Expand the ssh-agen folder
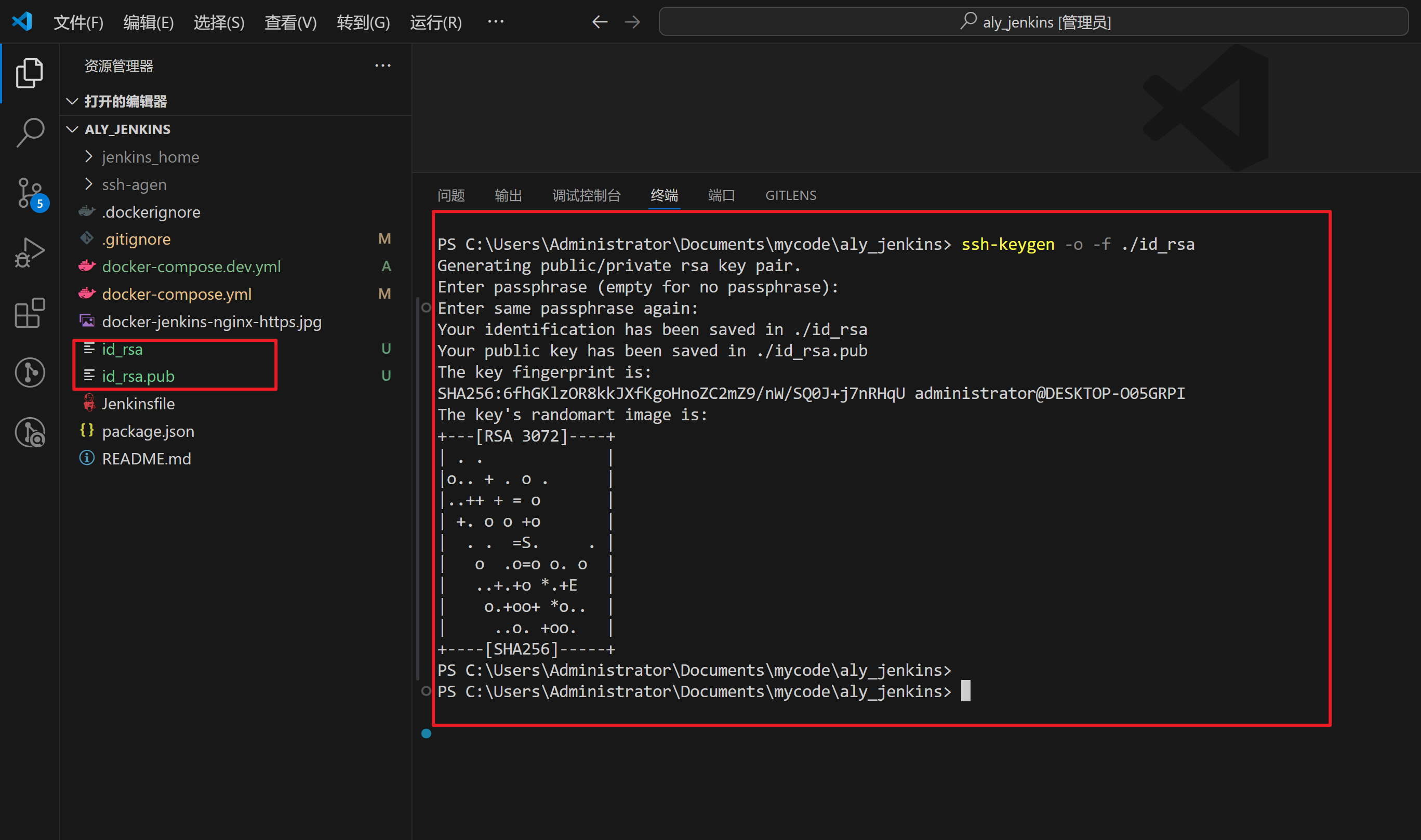Viewport: 1421px width, 840px height. 88,184
